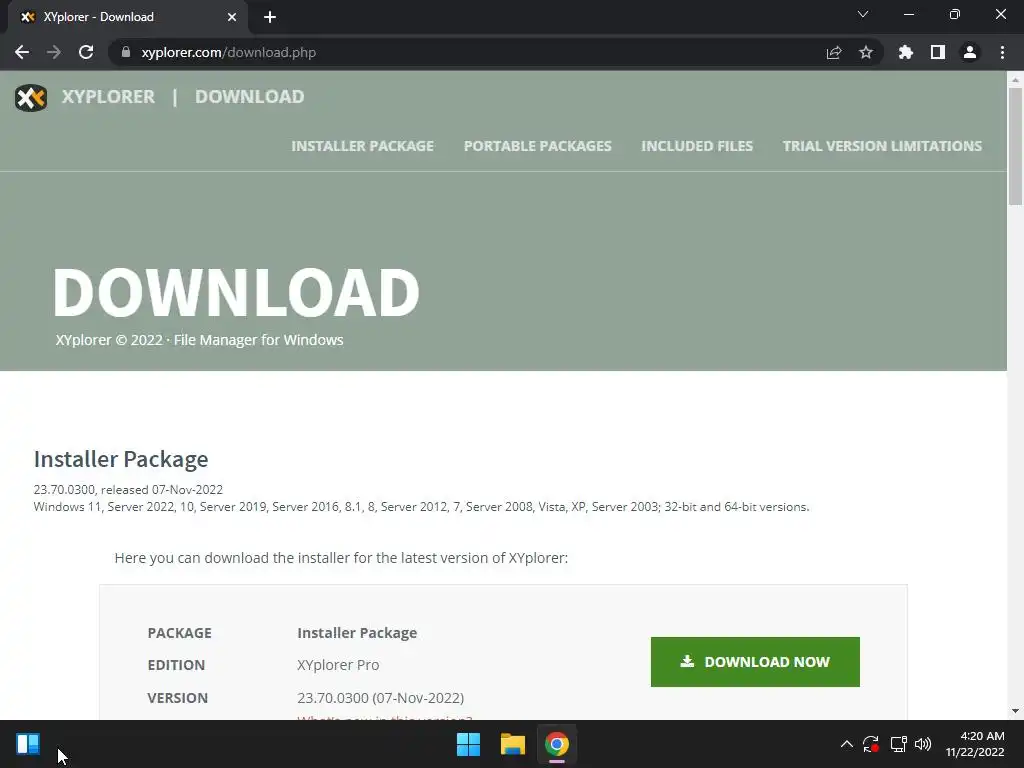The width and height of the screenshot is (1024, 768).
Task: Jump to INCLUDED FILES section
Action: click(x=697, y=146)
